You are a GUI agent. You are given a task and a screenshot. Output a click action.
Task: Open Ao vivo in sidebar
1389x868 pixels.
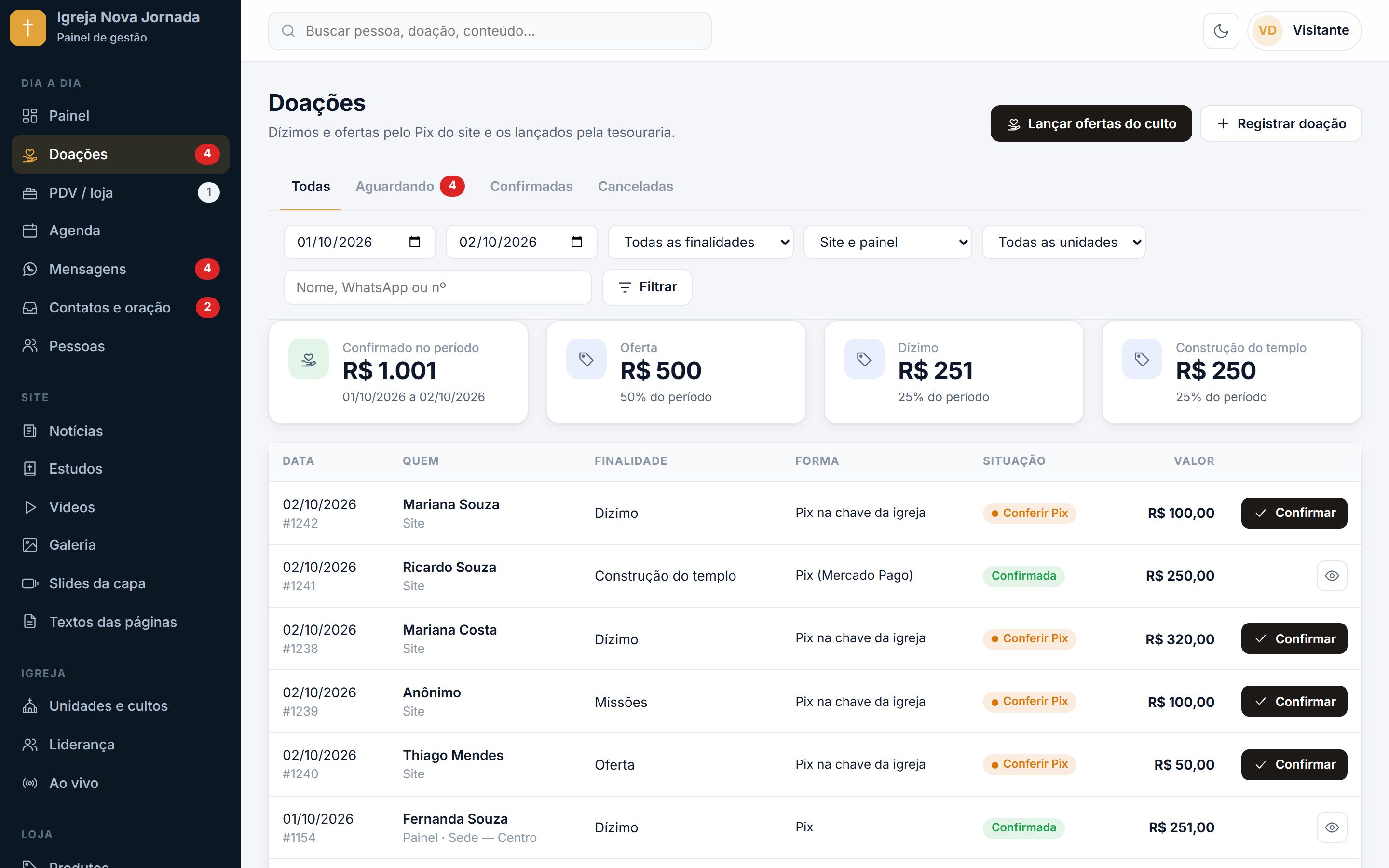tap(121, 783)
